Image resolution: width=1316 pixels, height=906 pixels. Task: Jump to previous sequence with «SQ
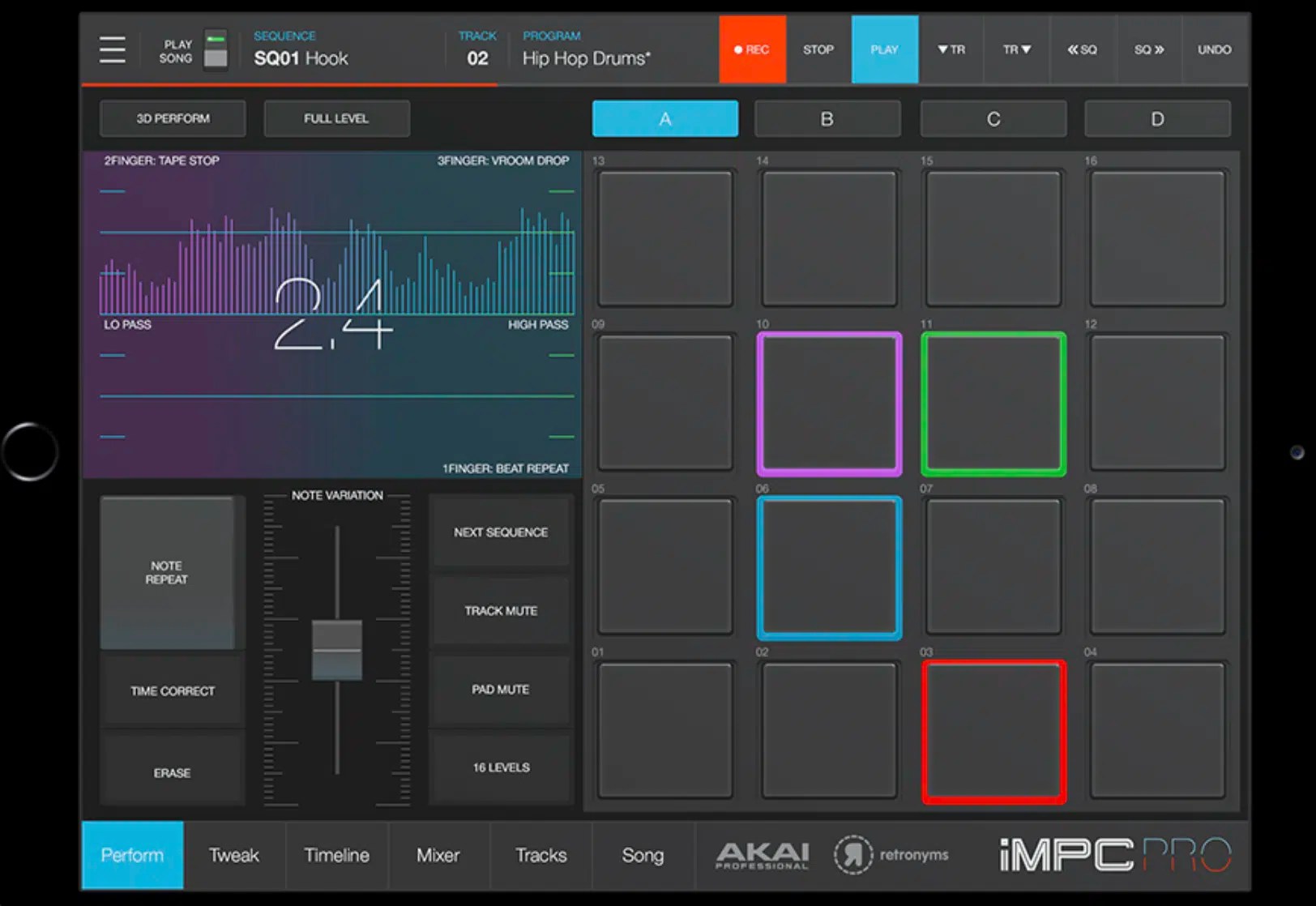pos(1083,49)
